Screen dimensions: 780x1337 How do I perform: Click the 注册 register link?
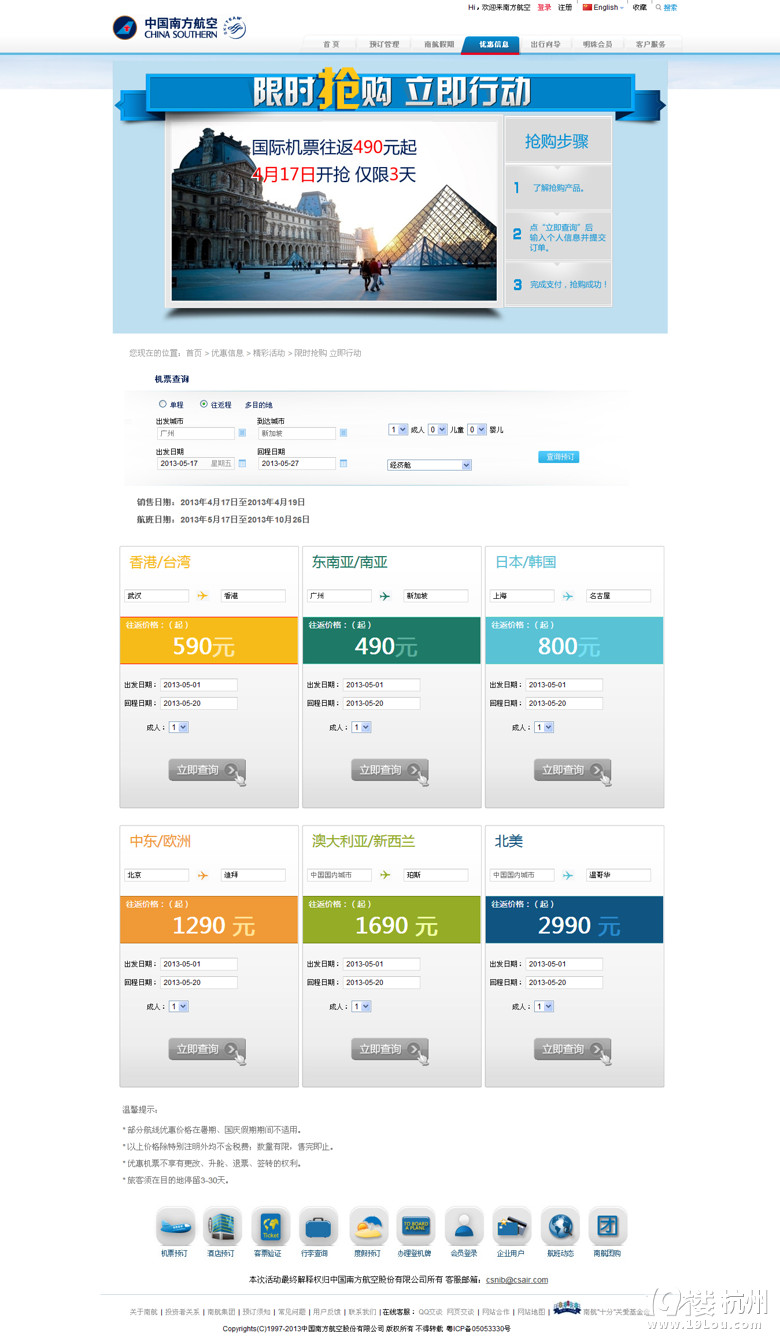click(x=565, y=7)
